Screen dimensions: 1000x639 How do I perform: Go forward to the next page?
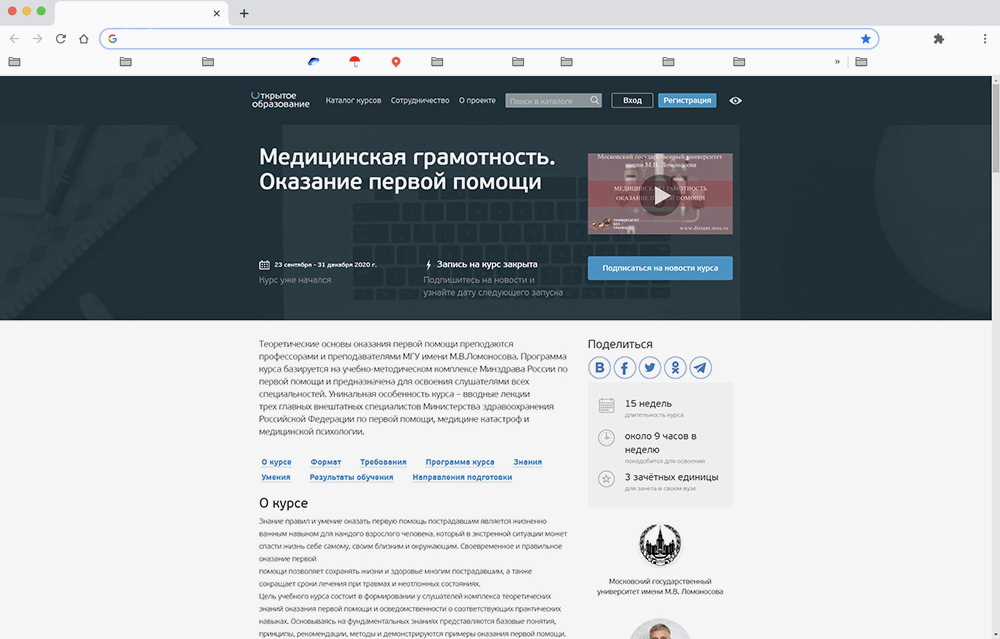click(x=38, y=39)
